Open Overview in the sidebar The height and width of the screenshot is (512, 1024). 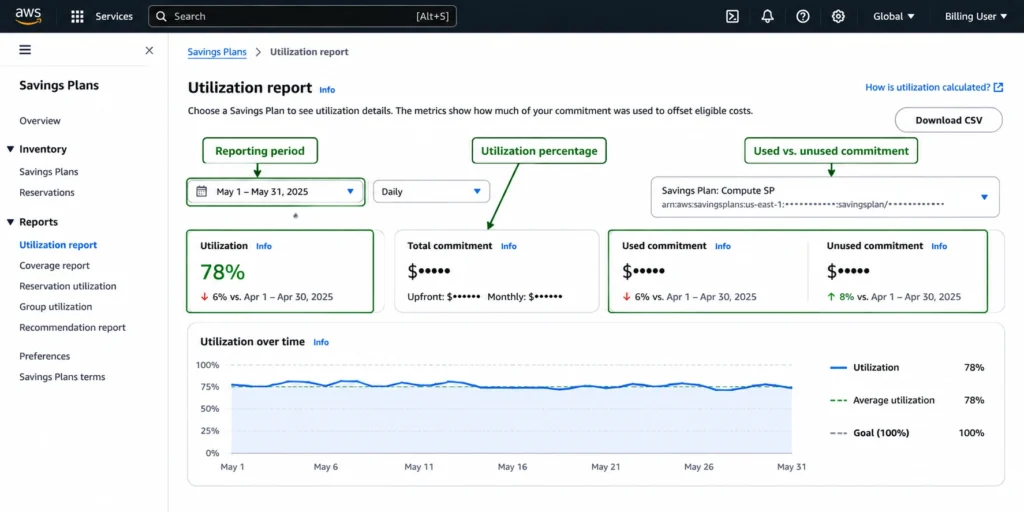click(x=40, y=121)
